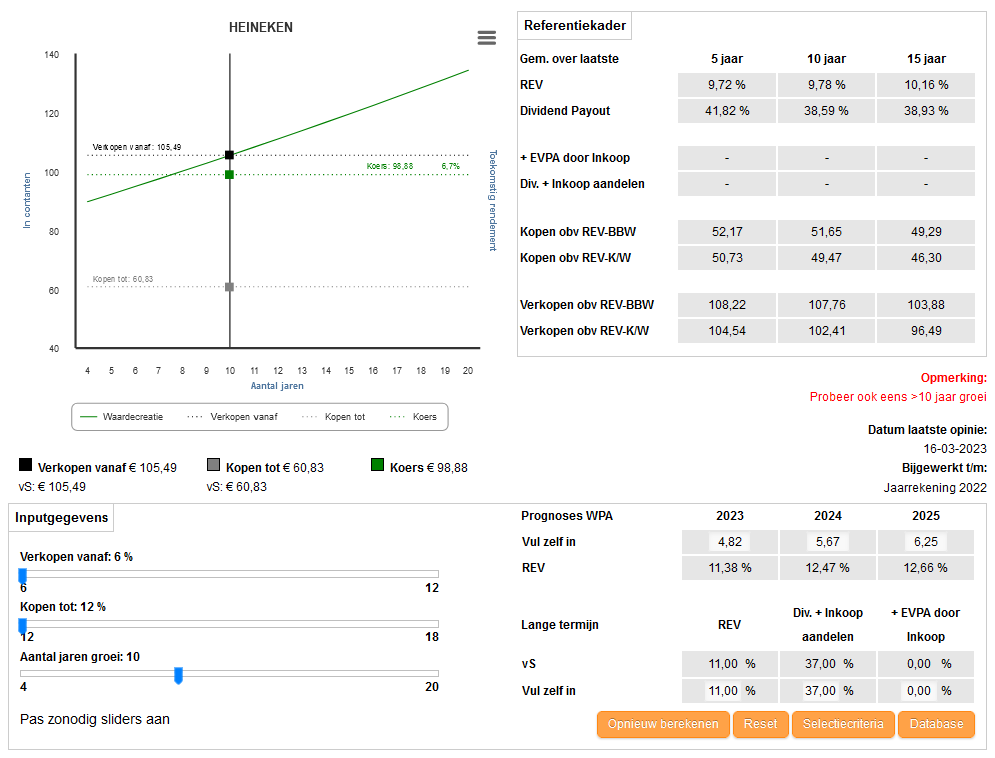The image size is (995, 758).
Task: Click Vul zelf in EVPA door Inkoop input
Action: (x=919, y=691)
